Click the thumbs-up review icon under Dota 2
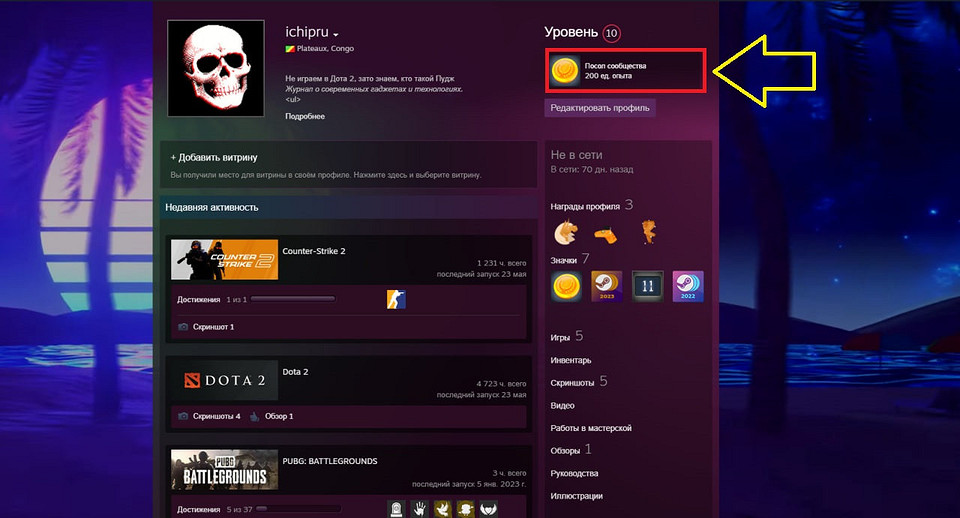960x518 pixels. [255, 416]
